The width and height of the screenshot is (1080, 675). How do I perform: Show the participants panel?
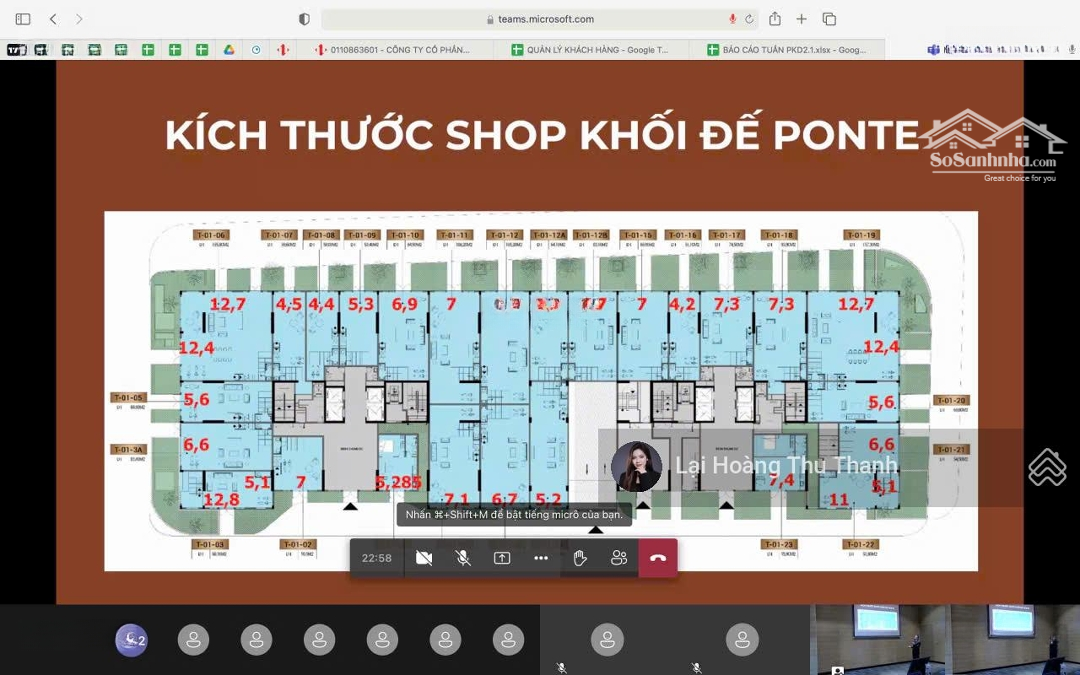click(619, 558)
